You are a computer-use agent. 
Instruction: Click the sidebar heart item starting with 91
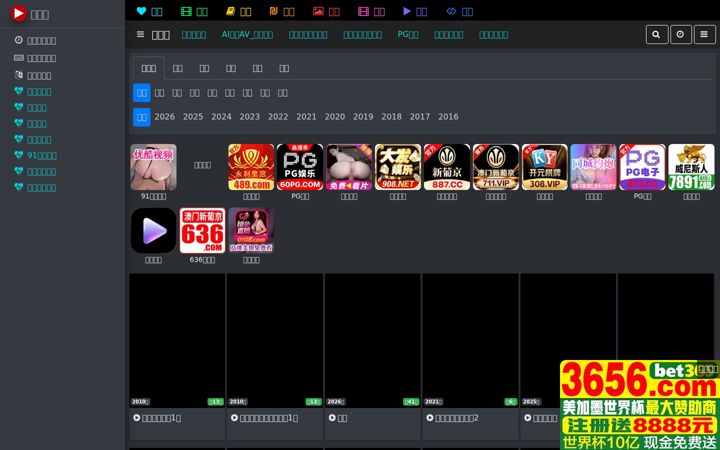pos(35,155)
